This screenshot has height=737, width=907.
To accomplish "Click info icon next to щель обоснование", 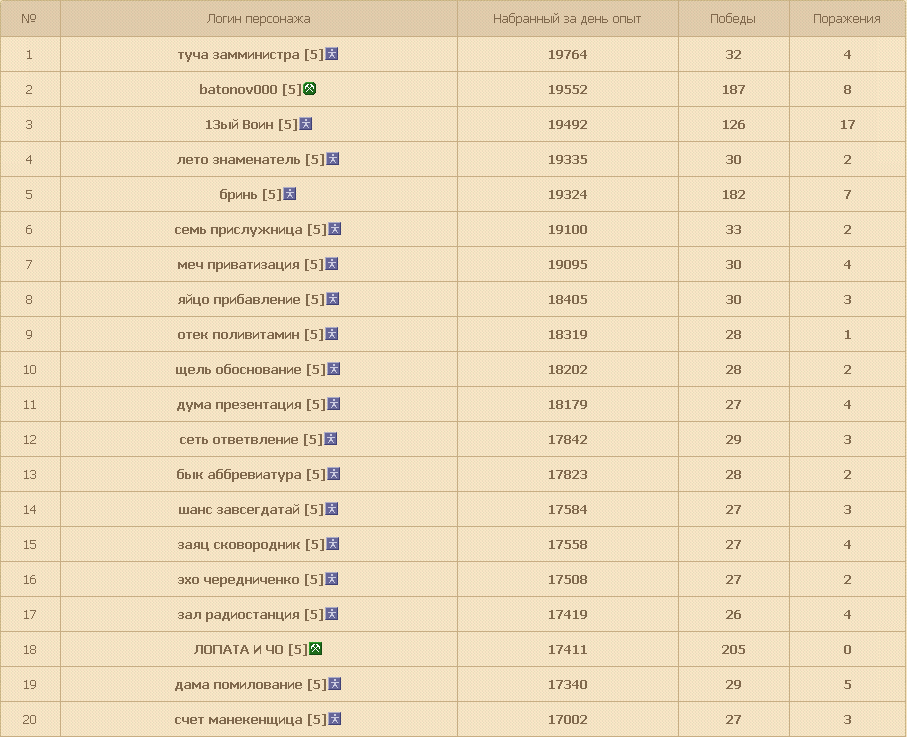I will [x=334, y=368].
